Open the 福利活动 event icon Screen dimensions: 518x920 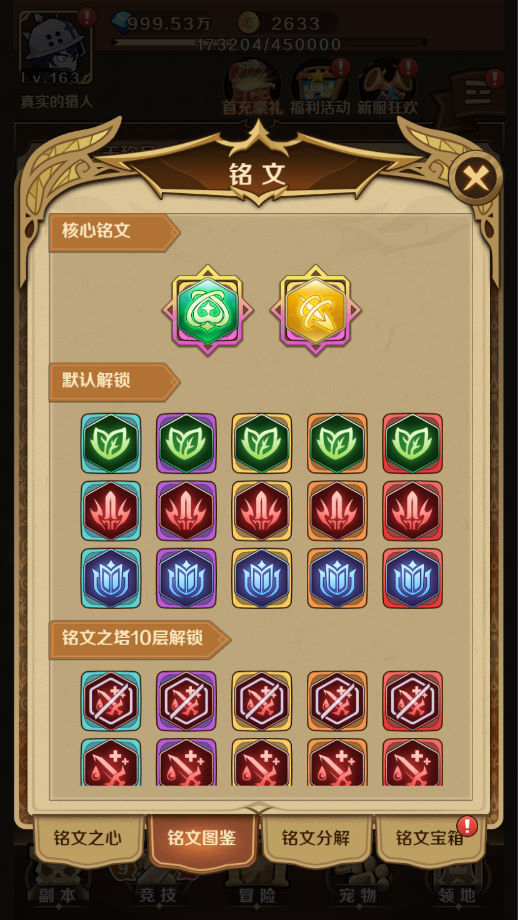320,88
